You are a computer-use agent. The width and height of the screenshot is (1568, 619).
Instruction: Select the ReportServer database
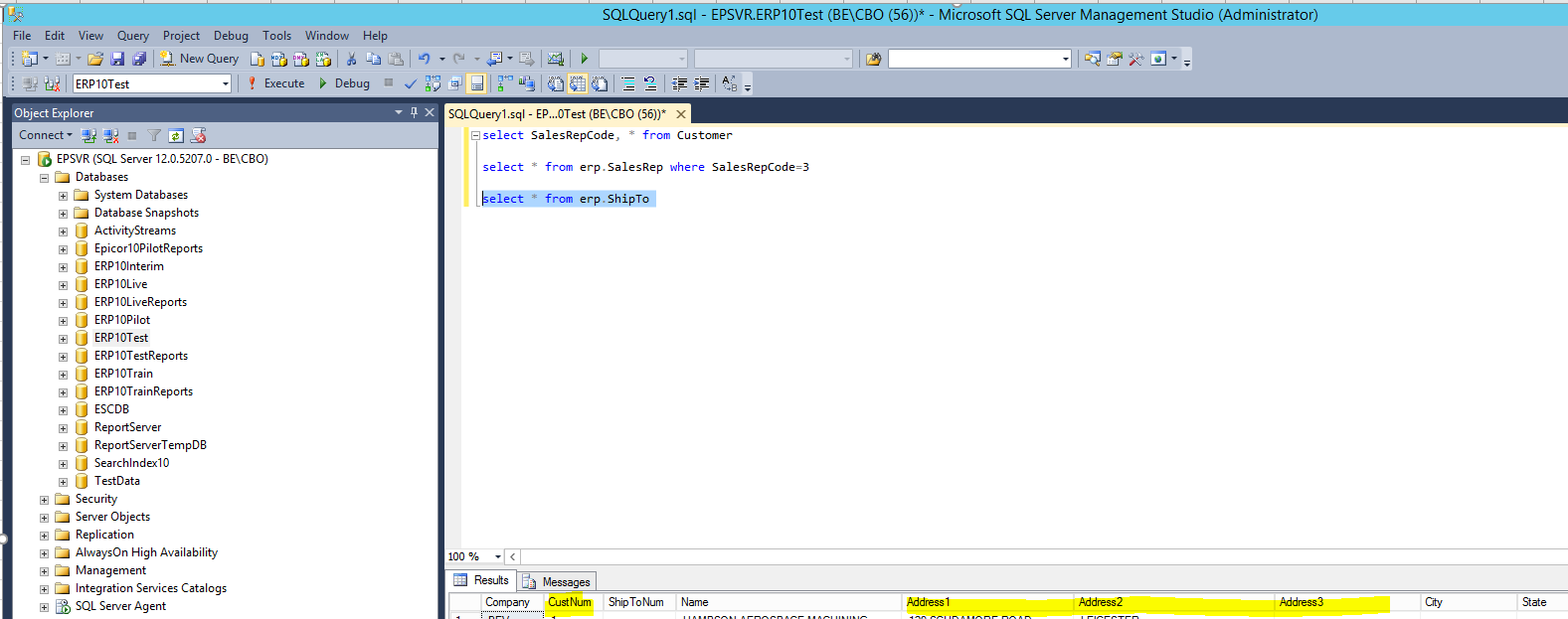127,427
